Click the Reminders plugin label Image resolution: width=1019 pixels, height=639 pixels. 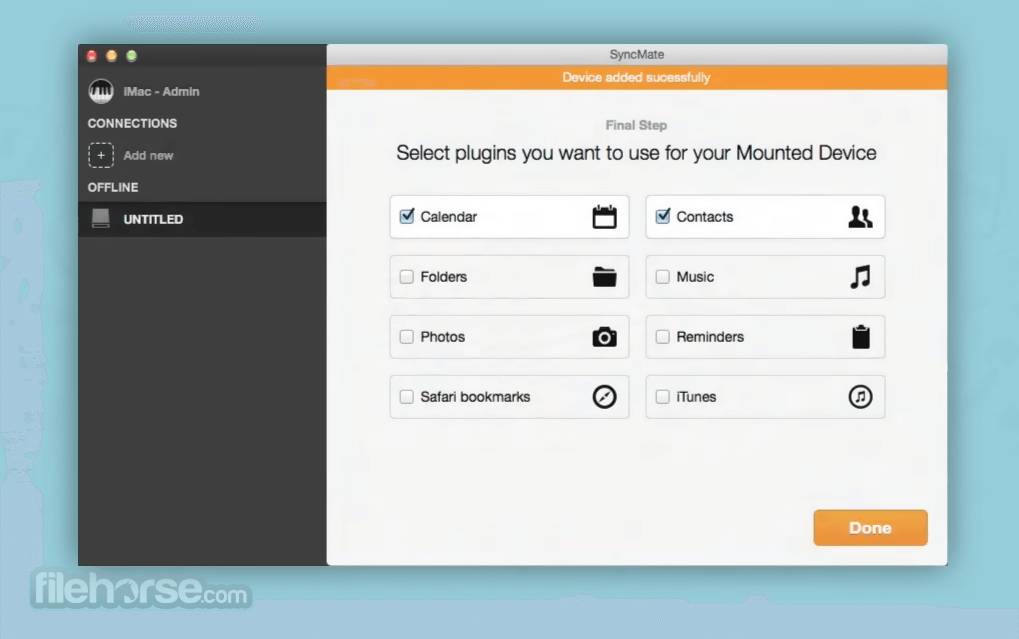(x=710, y=337)
